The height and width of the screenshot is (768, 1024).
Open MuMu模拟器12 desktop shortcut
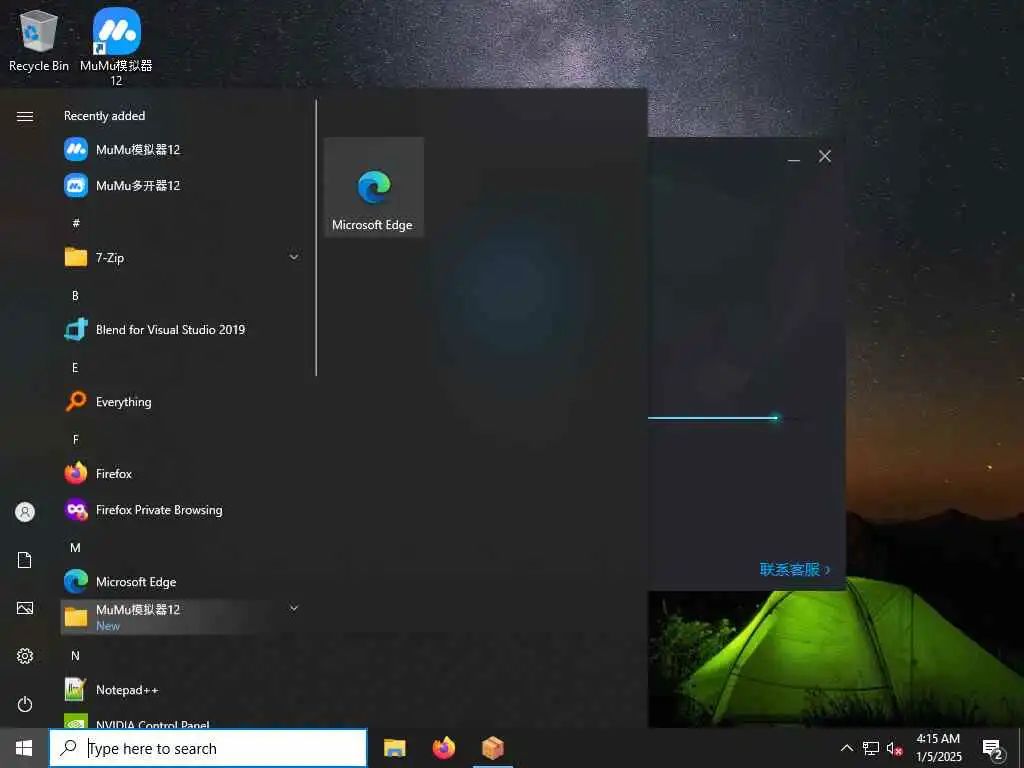pyautogui.click(x=116, y=46)
